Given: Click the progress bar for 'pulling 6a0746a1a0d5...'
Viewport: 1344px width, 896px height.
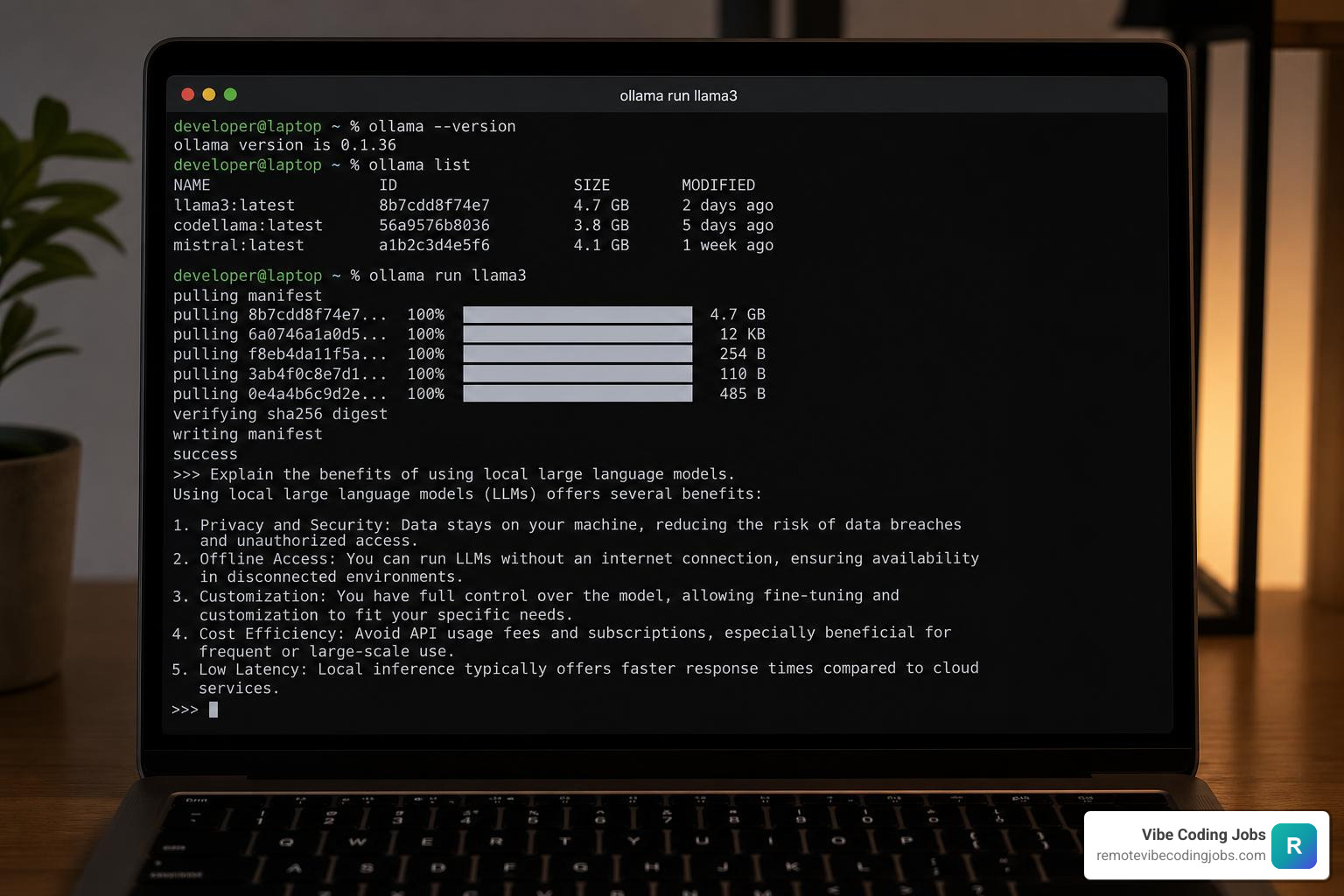Looking at the screenshot, I should pyautogui.click(x=577, y=334).
